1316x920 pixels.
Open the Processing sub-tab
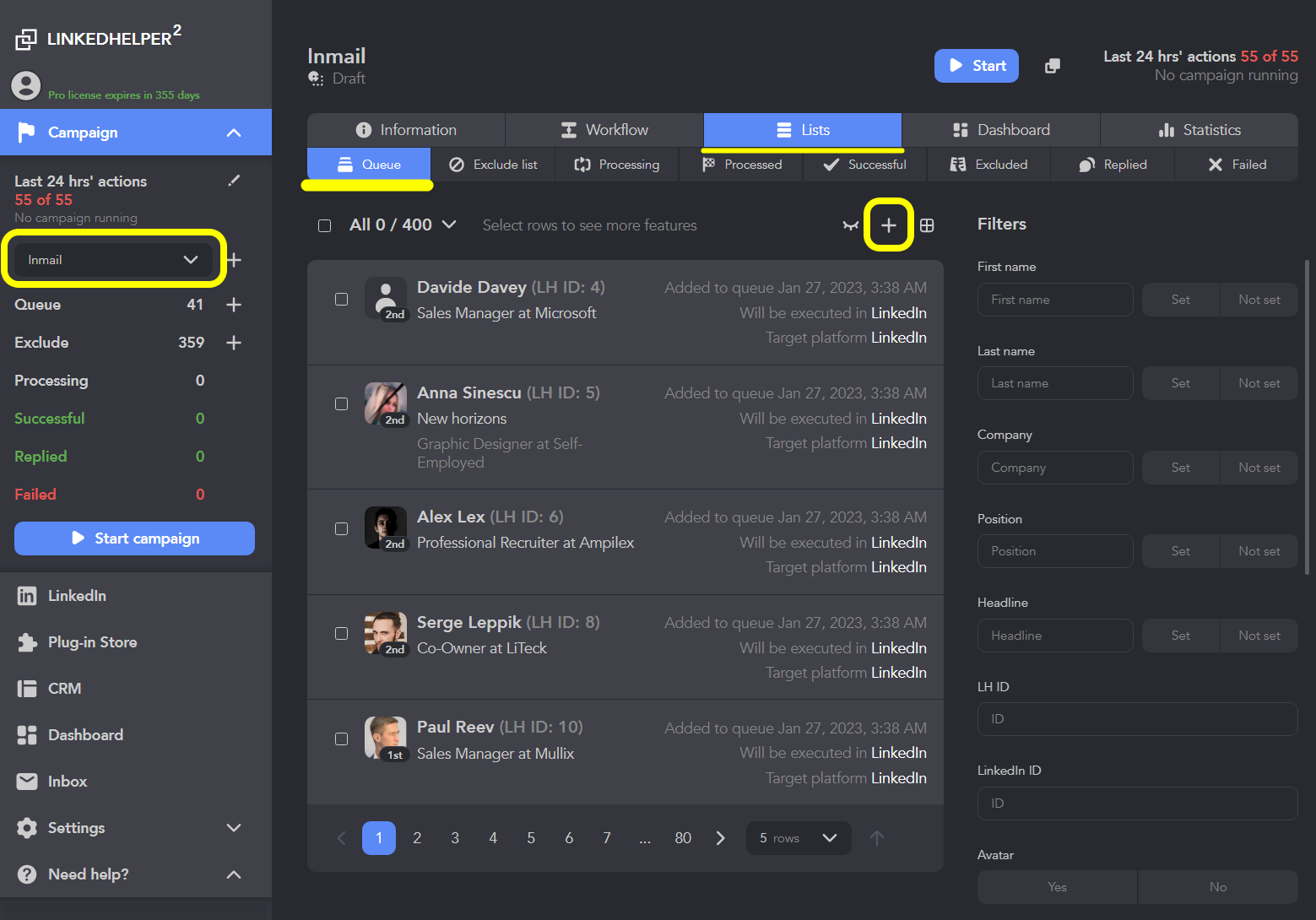point(617,165)
